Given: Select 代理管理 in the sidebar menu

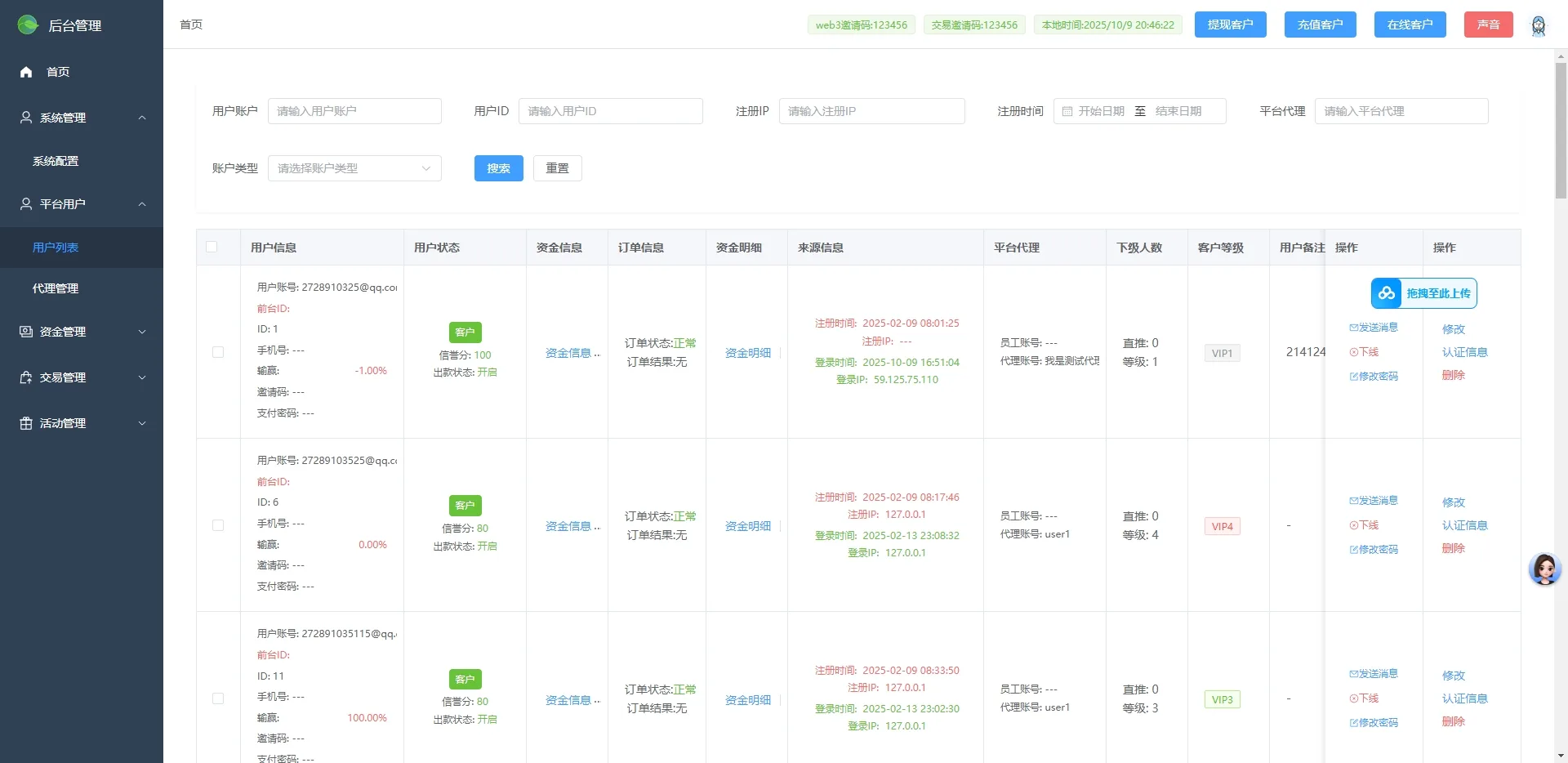Looking at the screenshot, I should (x=55, y=288).
